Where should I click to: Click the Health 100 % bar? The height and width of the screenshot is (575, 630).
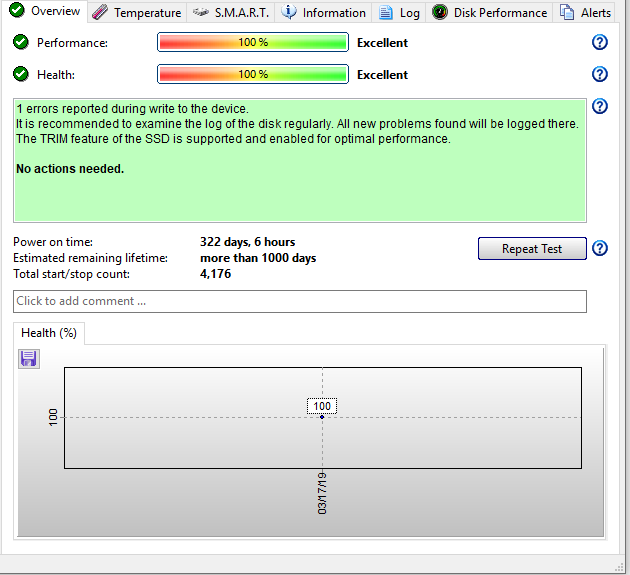pyautogui.click(x=253, y=74)
